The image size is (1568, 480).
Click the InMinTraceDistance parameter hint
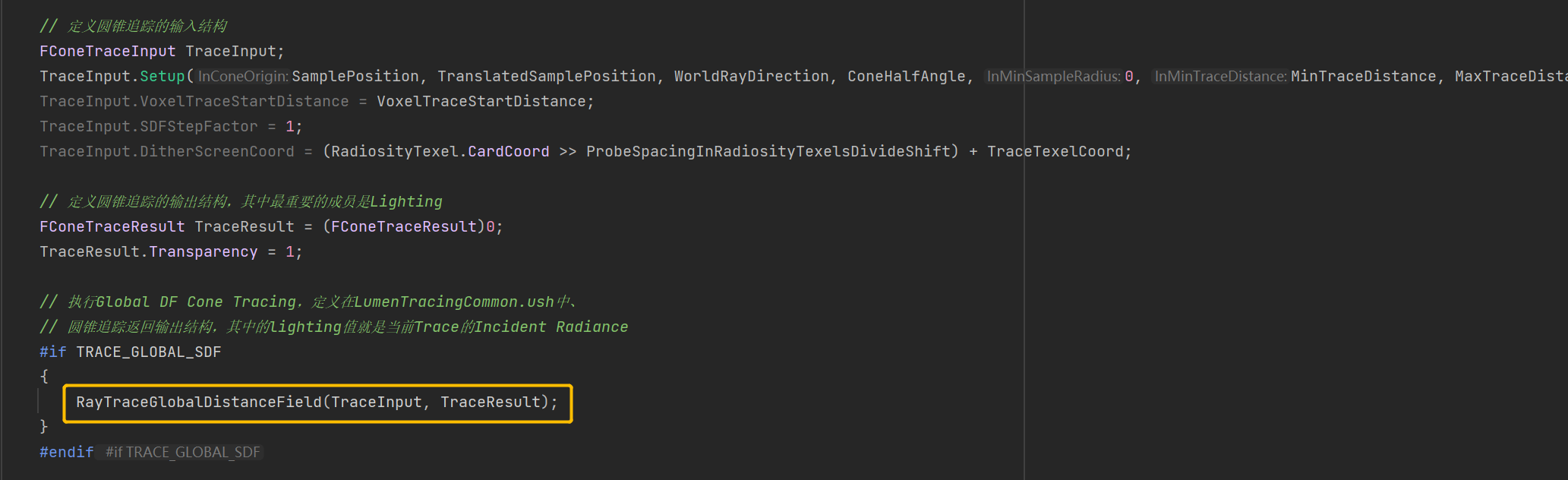[1220, 76]
